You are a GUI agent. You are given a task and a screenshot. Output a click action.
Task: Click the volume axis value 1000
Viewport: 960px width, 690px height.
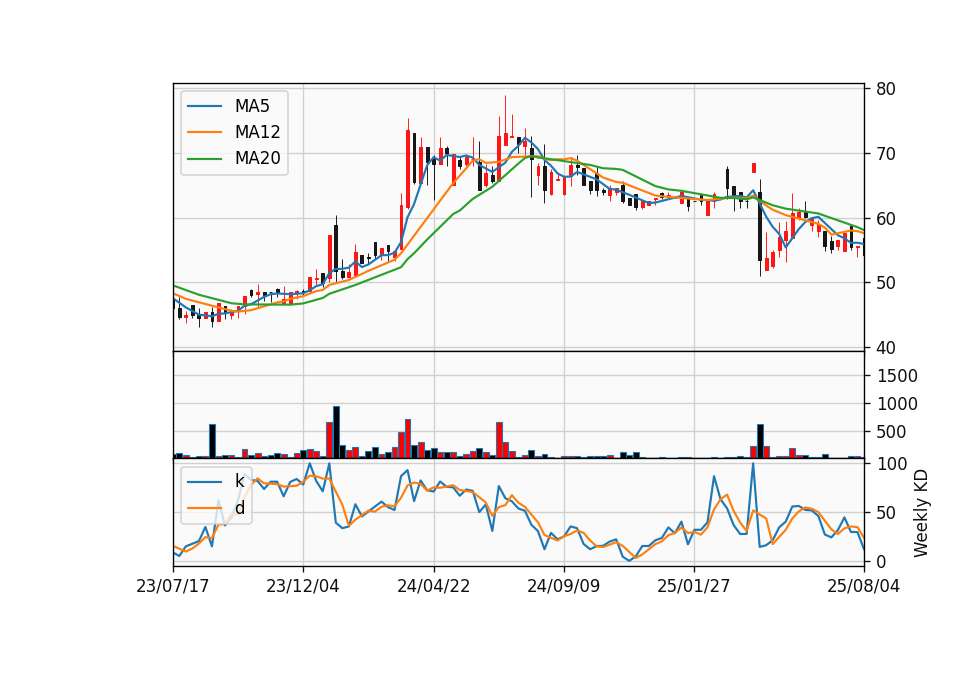pos(897,404)
